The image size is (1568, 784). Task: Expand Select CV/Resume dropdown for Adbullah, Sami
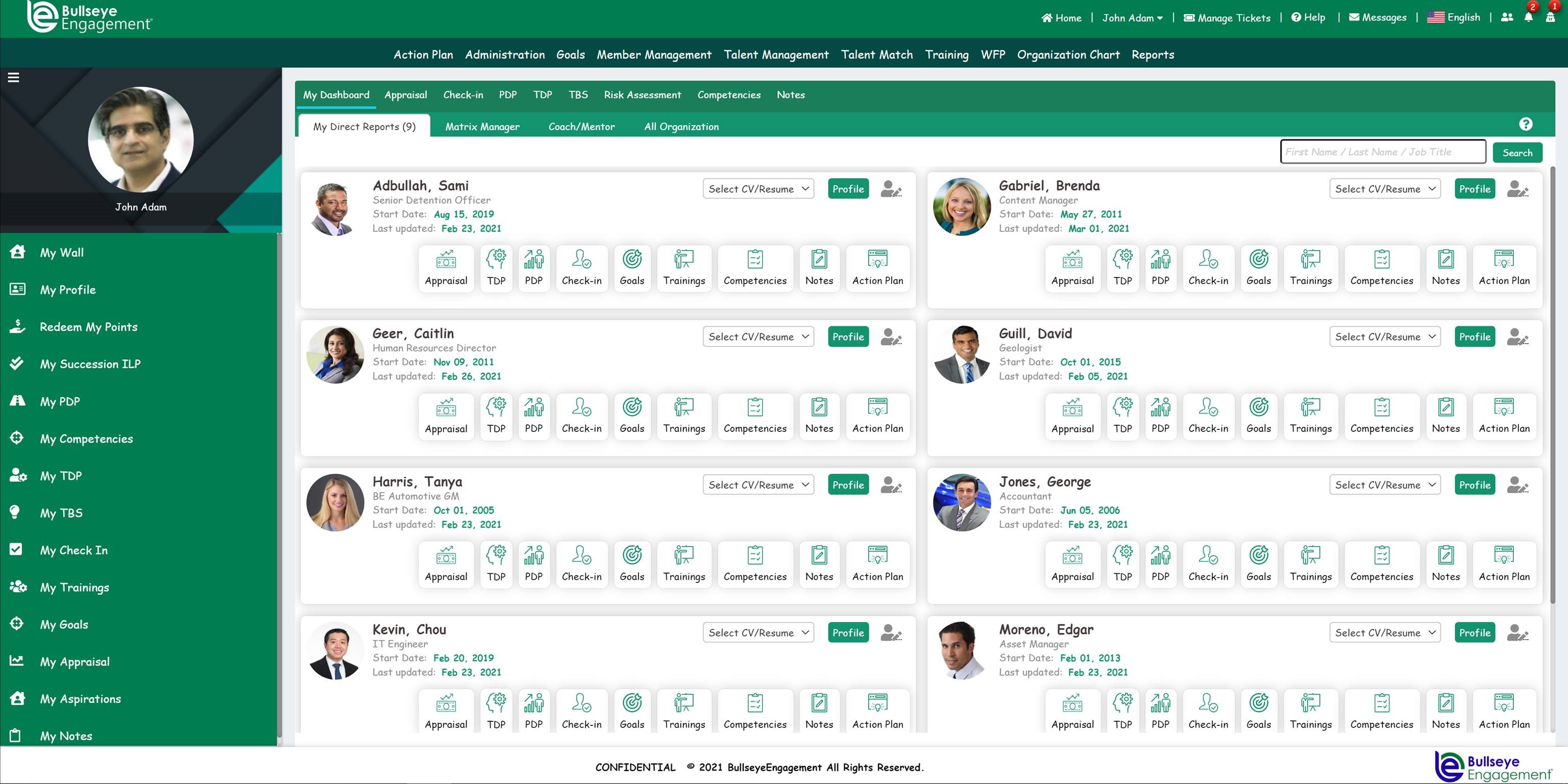pyautogui.click(x=758, y=189)
